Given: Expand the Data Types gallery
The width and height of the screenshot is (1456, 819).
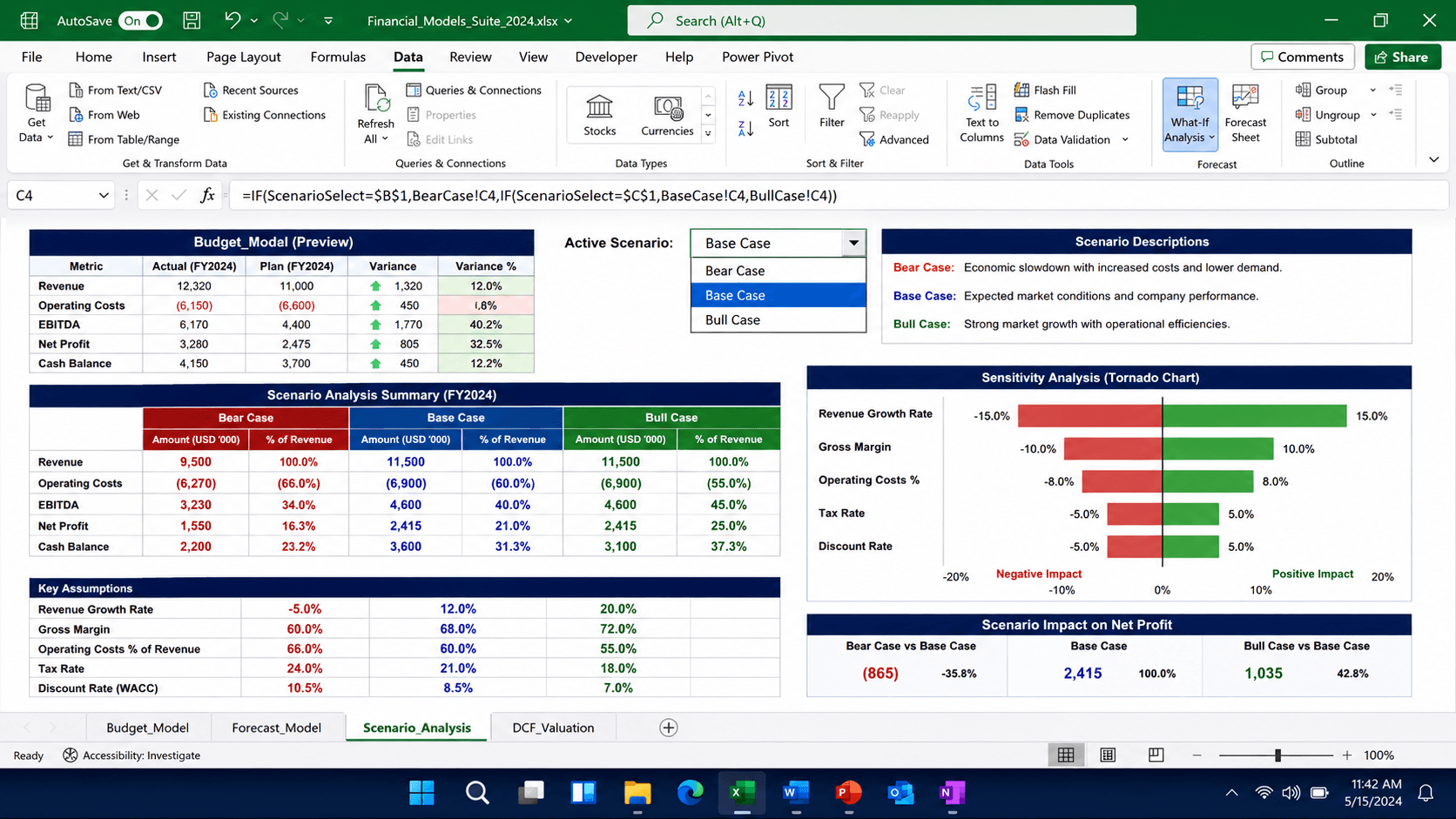Looking at the screenshot, I should pyautogui.click(x=708, y=133).
